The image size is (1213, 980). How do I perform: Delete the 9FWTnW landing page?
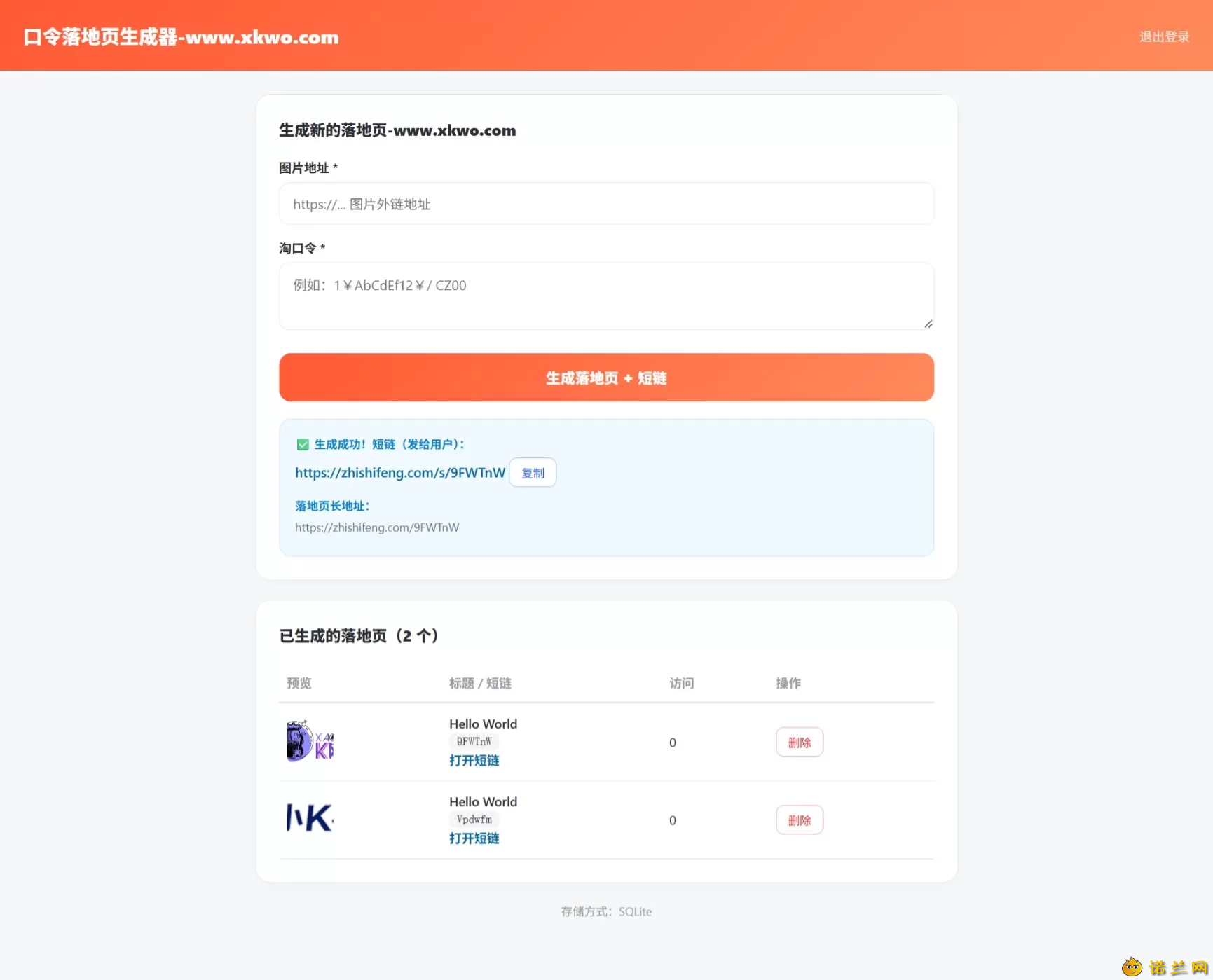pos(800,743)
